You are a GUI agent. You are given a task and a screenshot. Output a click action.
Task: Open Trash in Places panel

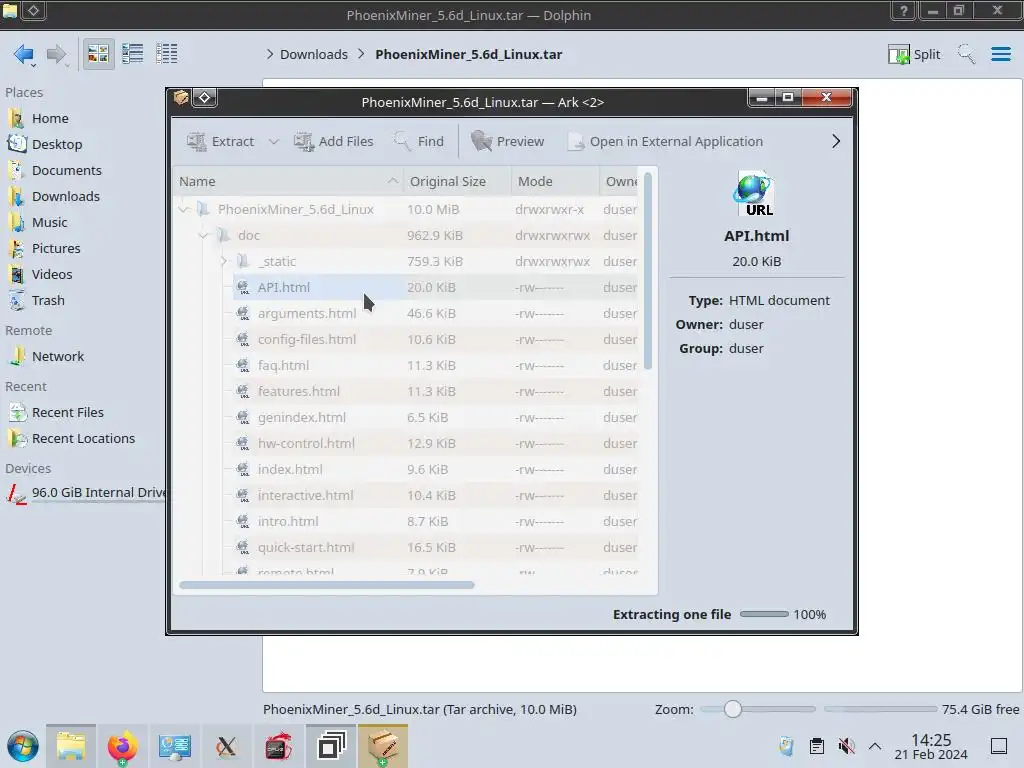point(48,301)
